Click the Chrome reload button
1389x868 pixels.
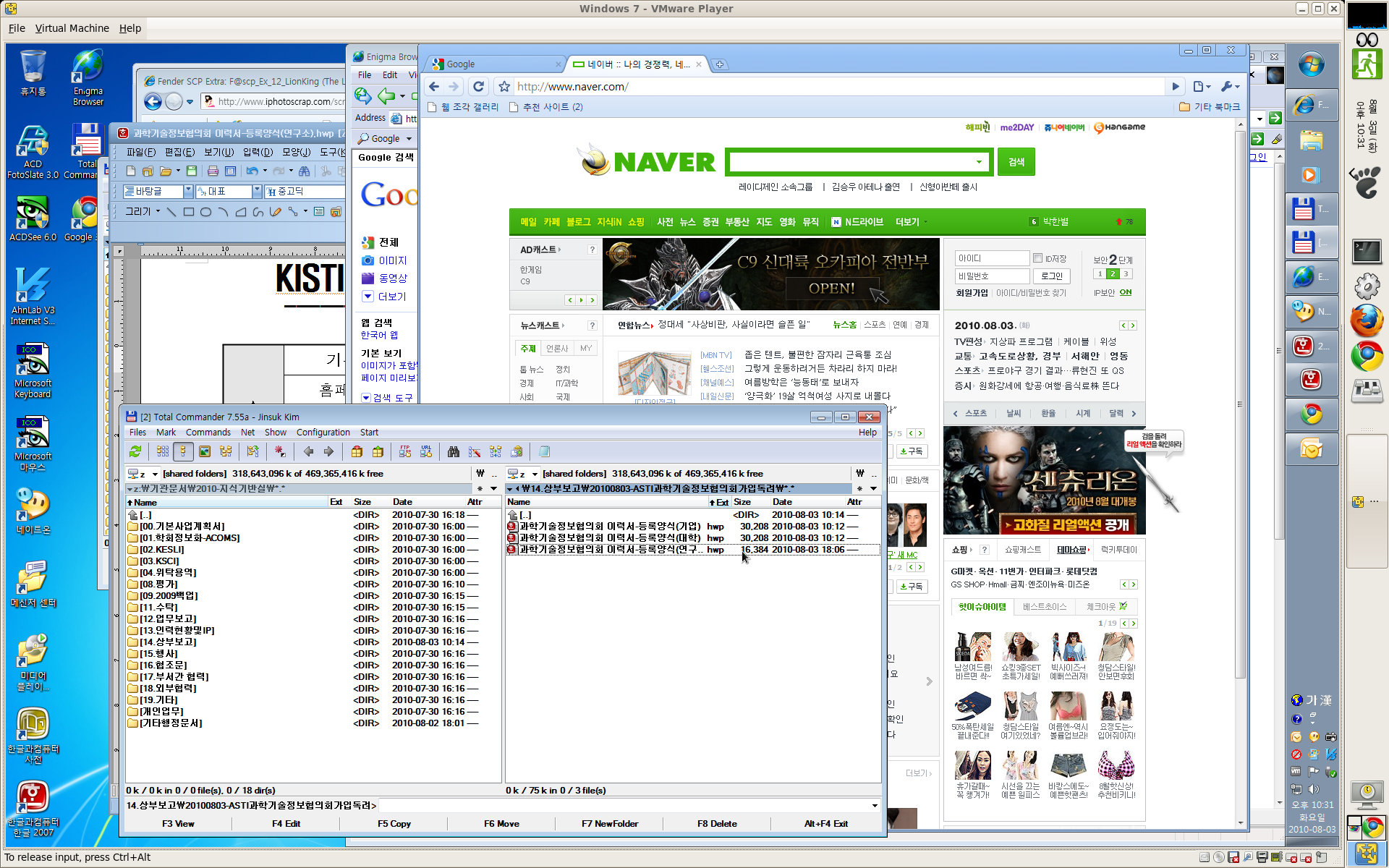pyautogui.click(x=478, y=87)
